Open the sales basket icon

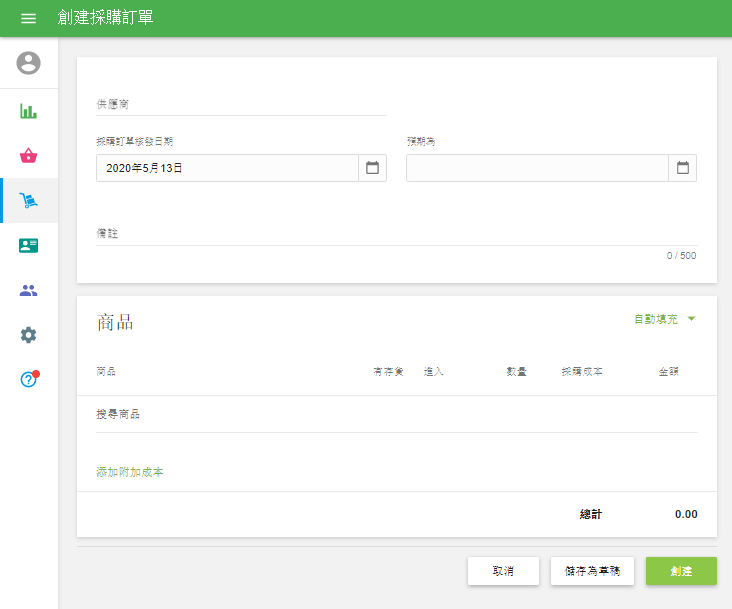[x=28, y=155]
